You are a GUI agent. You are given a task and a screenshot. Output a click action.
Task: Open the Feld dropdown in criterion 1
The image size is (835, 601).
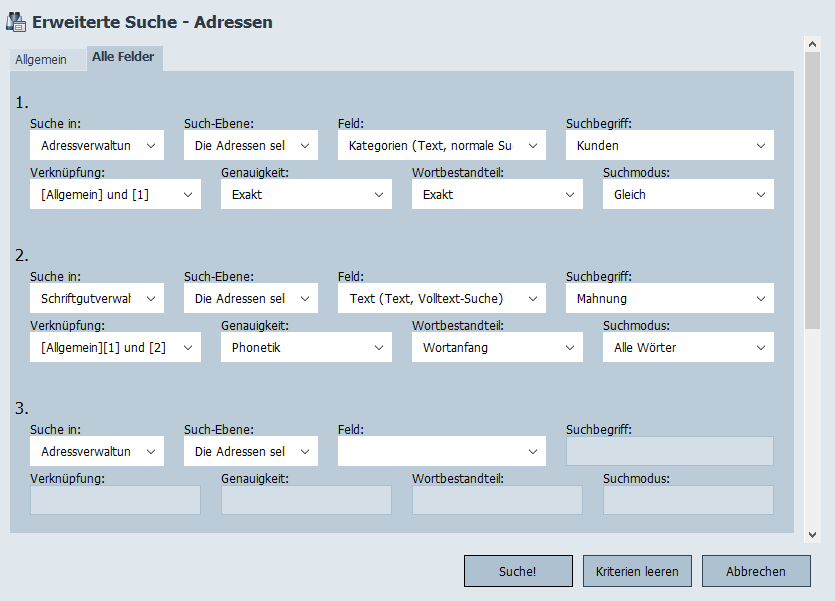442,146
